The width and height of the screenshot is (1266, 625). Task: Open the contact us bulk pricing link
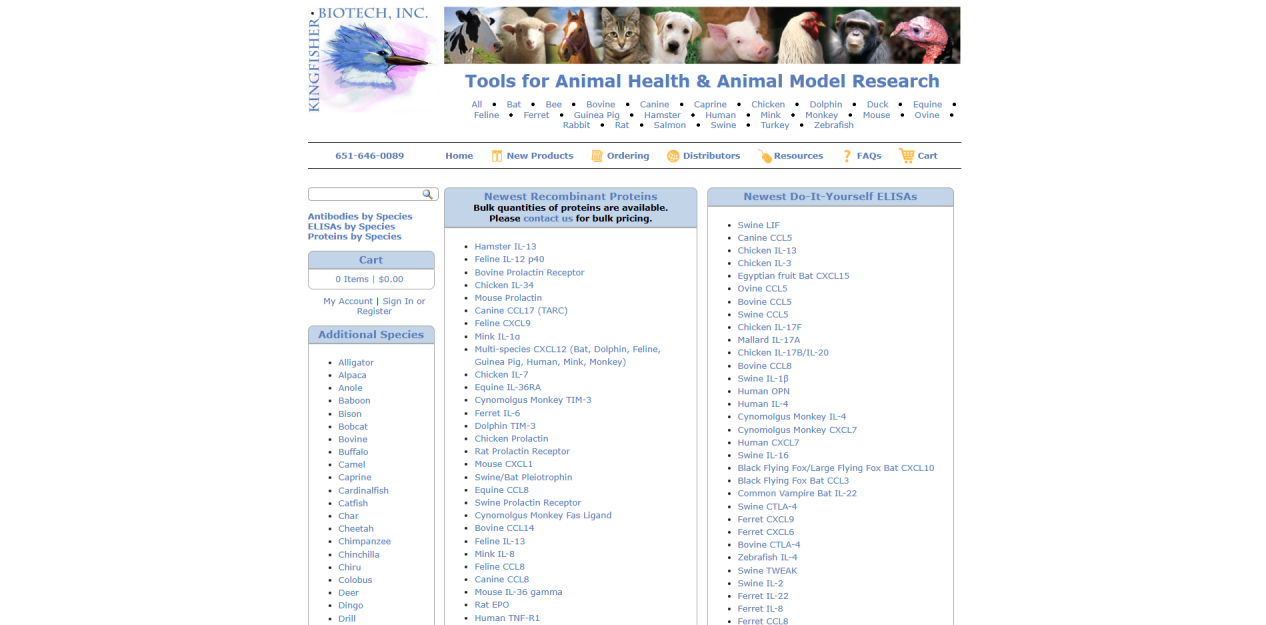point(548,219)
